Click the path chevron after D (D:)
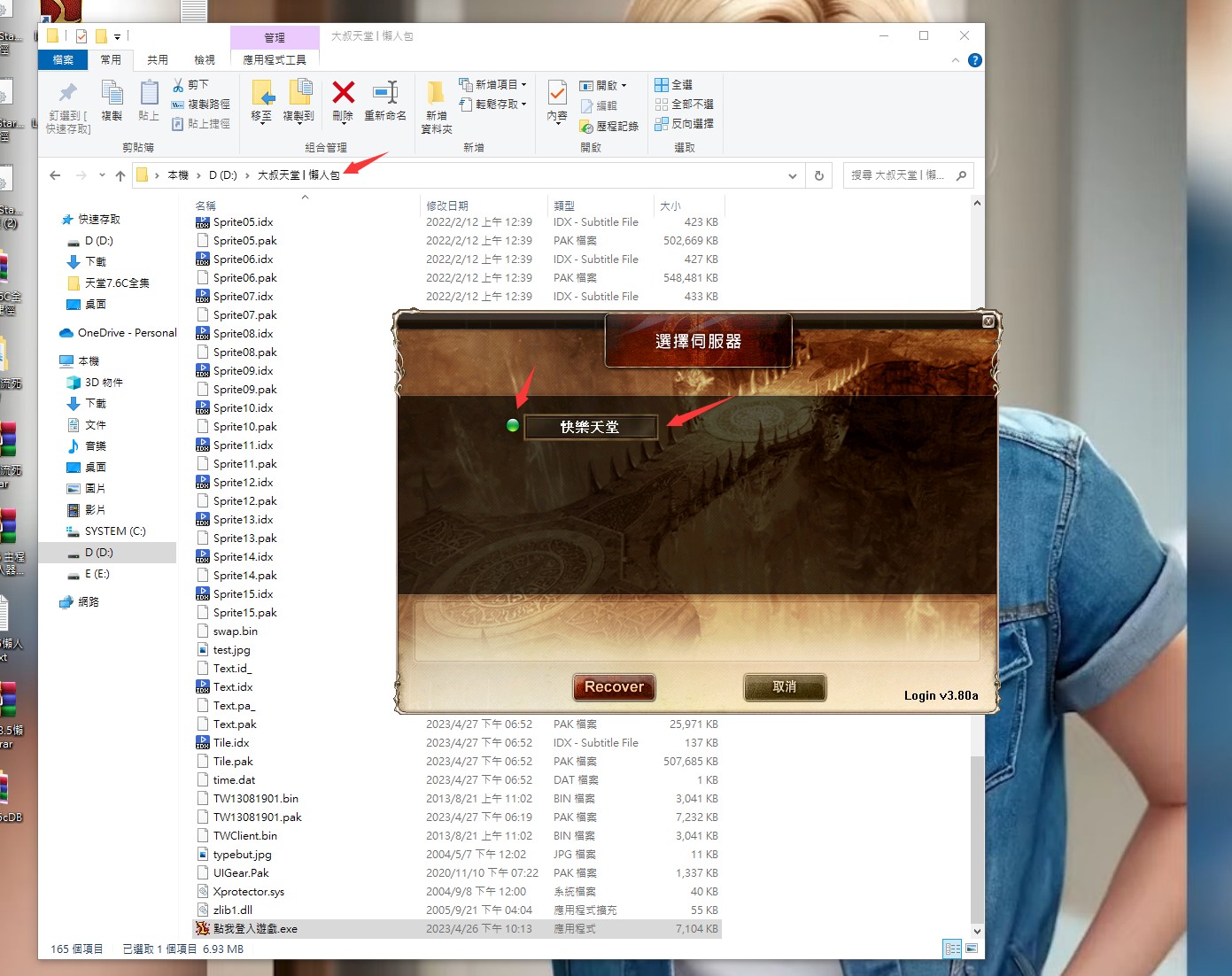Screen dimensions: 1232x976 [x=247, y=175]
